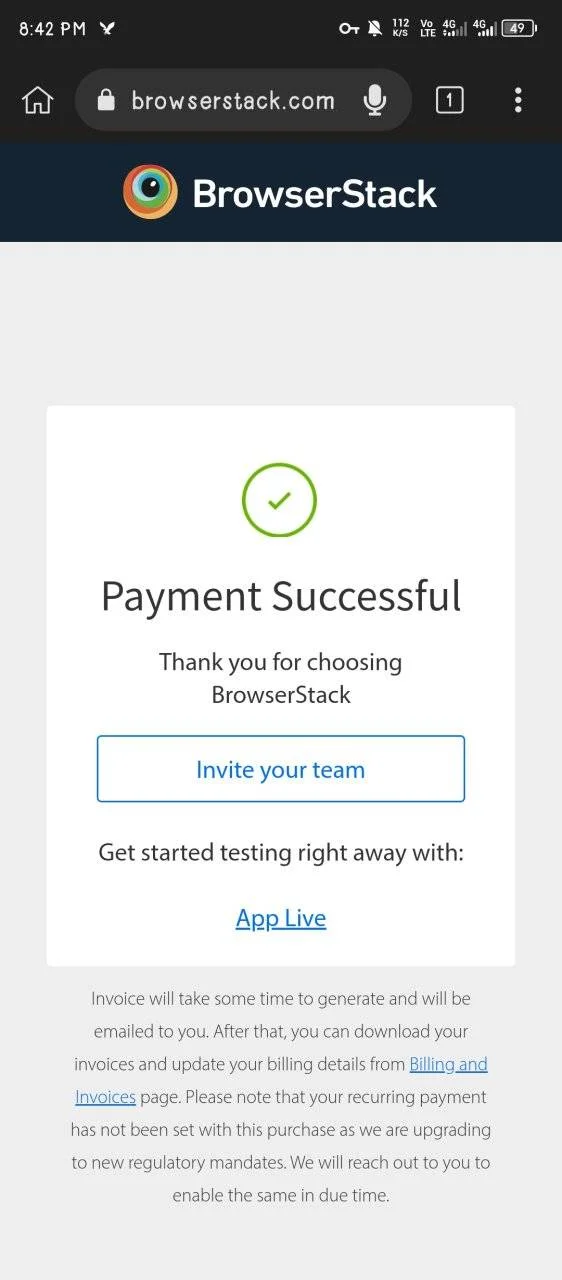The width and height of the screenshot is (562, 1280).
Task: Tap the Chrome home icon
Action: (37, 100)
